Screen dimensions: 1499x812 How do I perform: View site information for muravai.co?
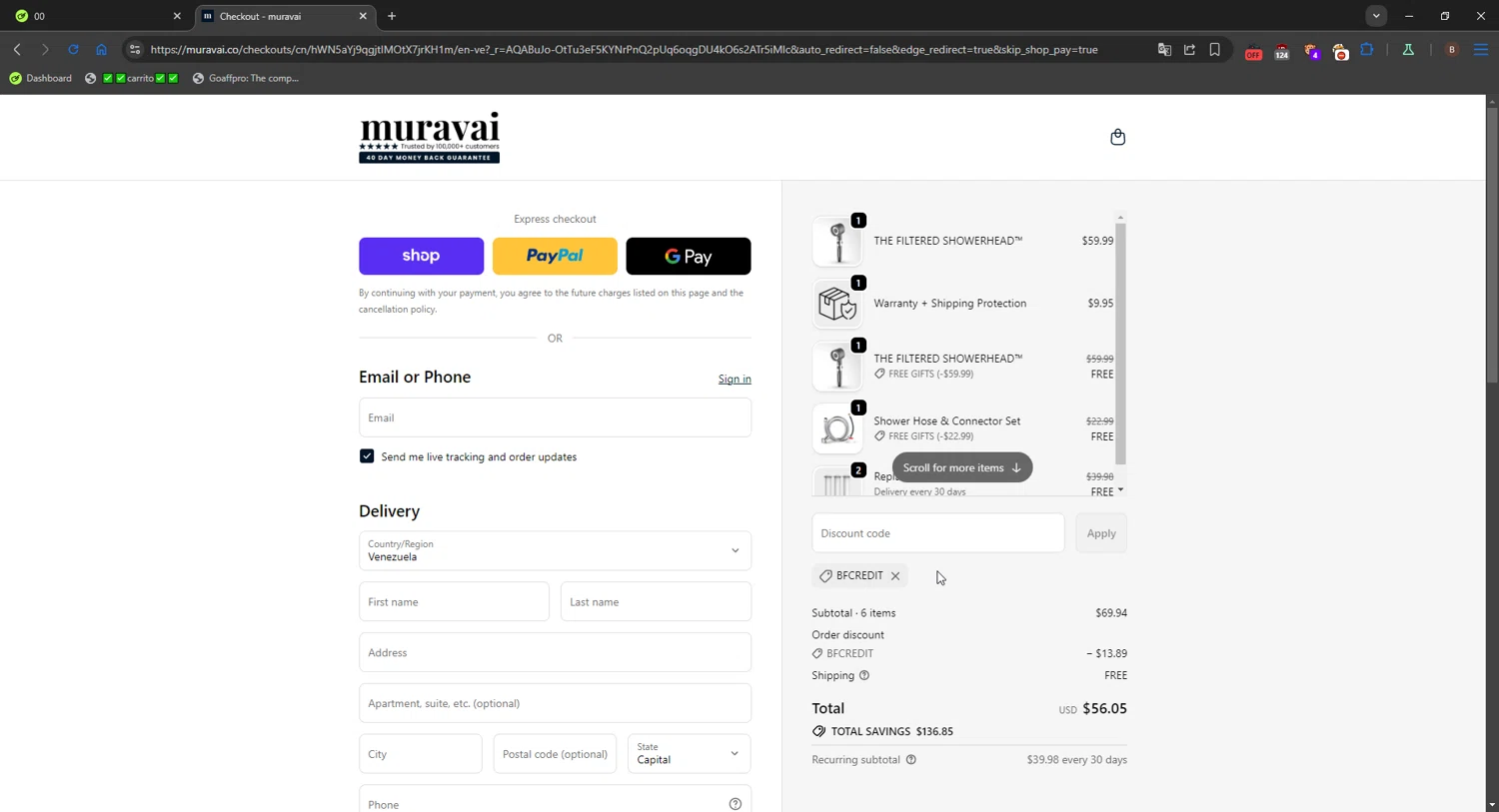135,49
